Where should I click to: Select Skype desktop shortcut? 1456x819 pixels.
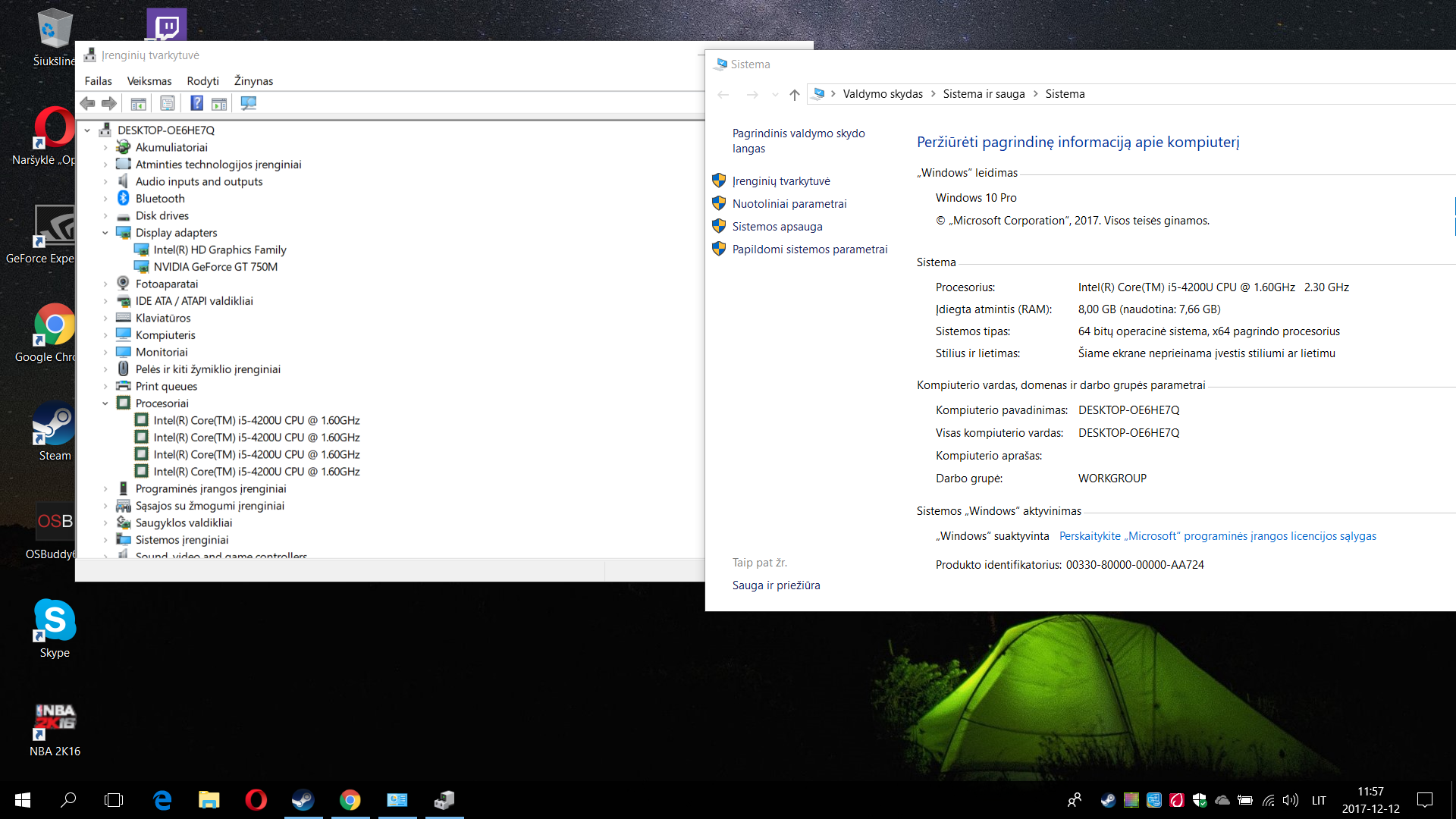click(55, 628)
